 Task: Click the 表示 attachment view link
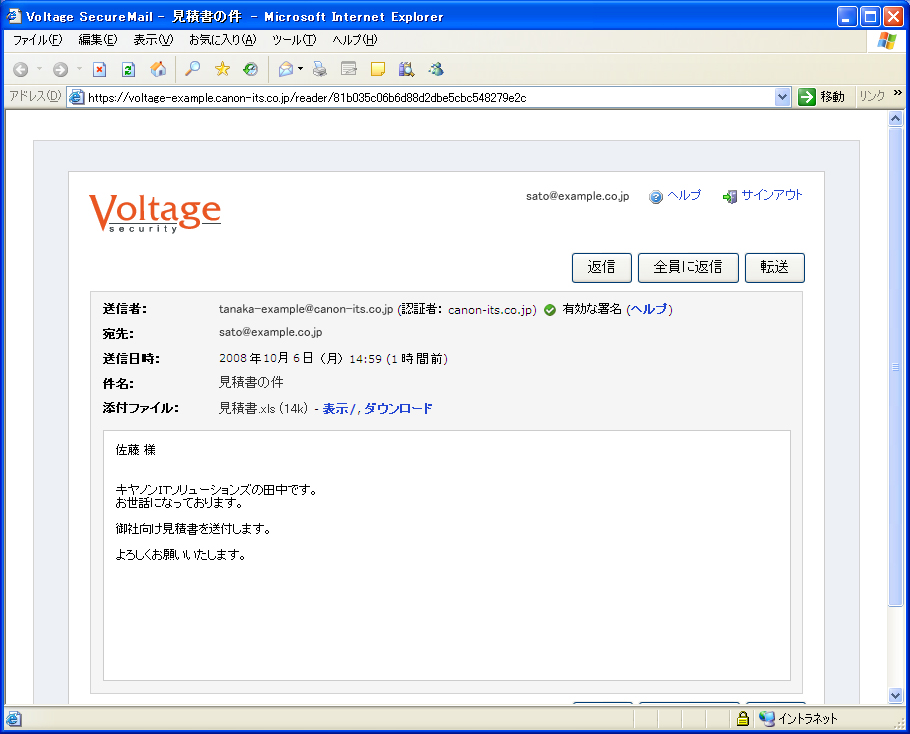(335, 409)
